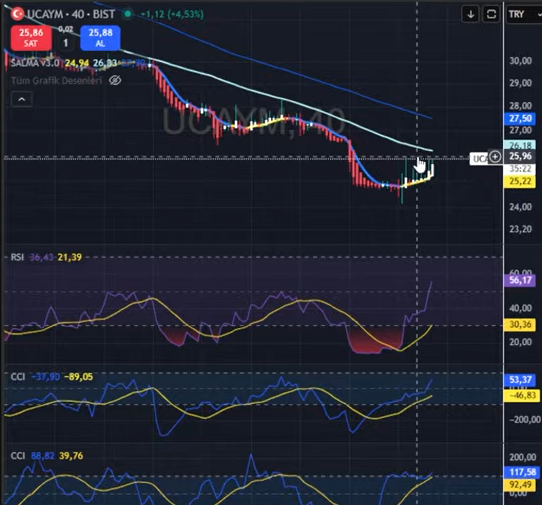Viewport: 542px width, 505px height.
Task: Click the 25,96 current price label
Action: tap(520, 157)
